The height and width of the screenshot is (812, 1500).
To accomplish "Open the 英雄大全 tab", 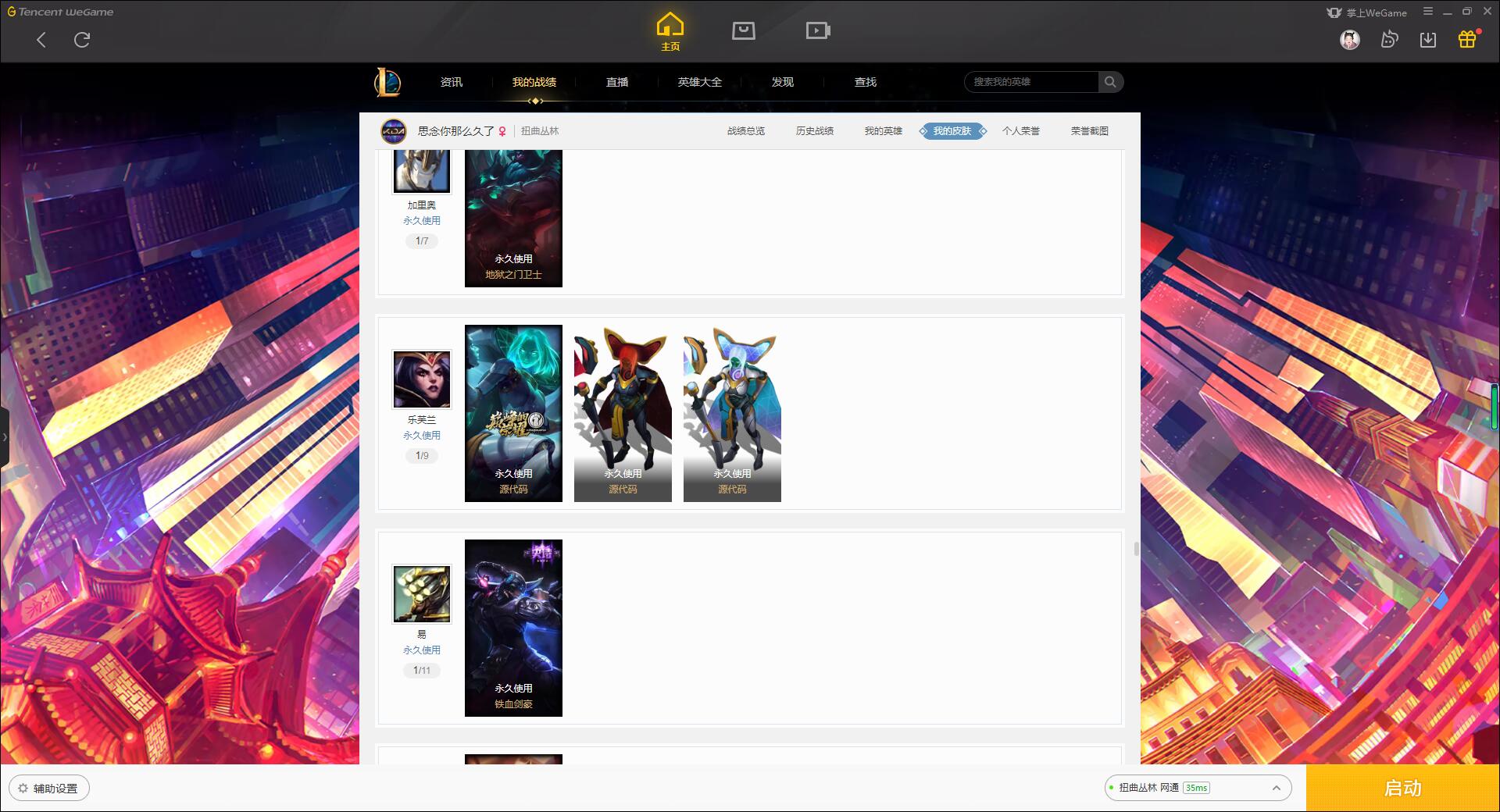I will point(700,82).
